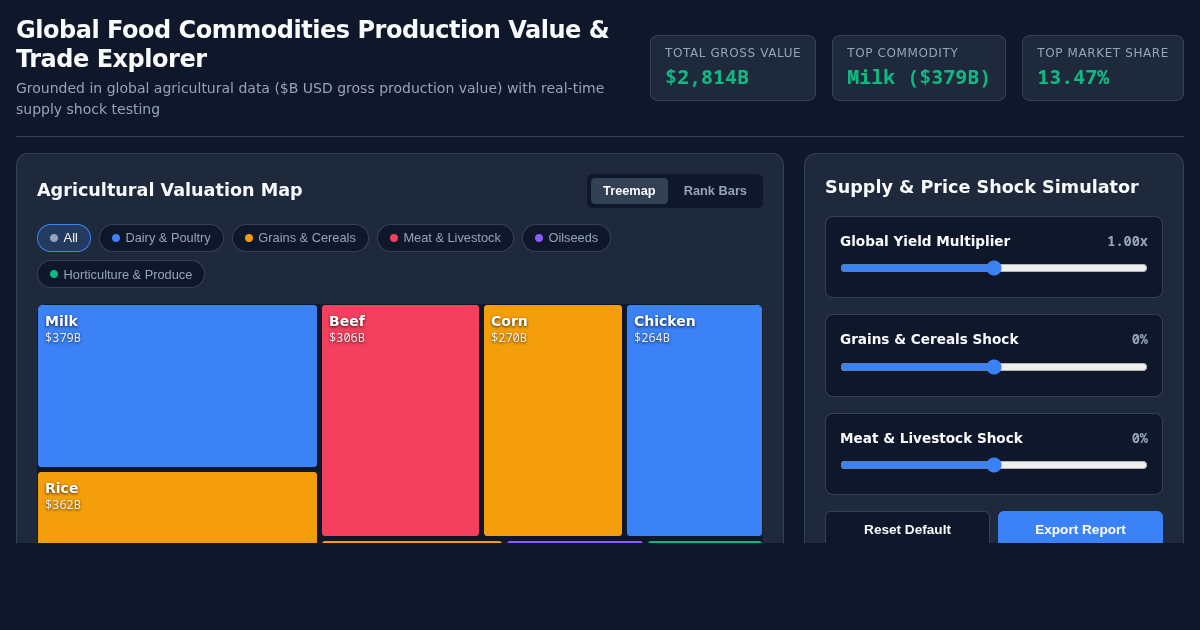Image resolution: width=1200 pixels, height=630 pixels.
Task: Click the Grains & Cereals Shock 0% value
Action: pyautogui.click(x=1140, y=339)
